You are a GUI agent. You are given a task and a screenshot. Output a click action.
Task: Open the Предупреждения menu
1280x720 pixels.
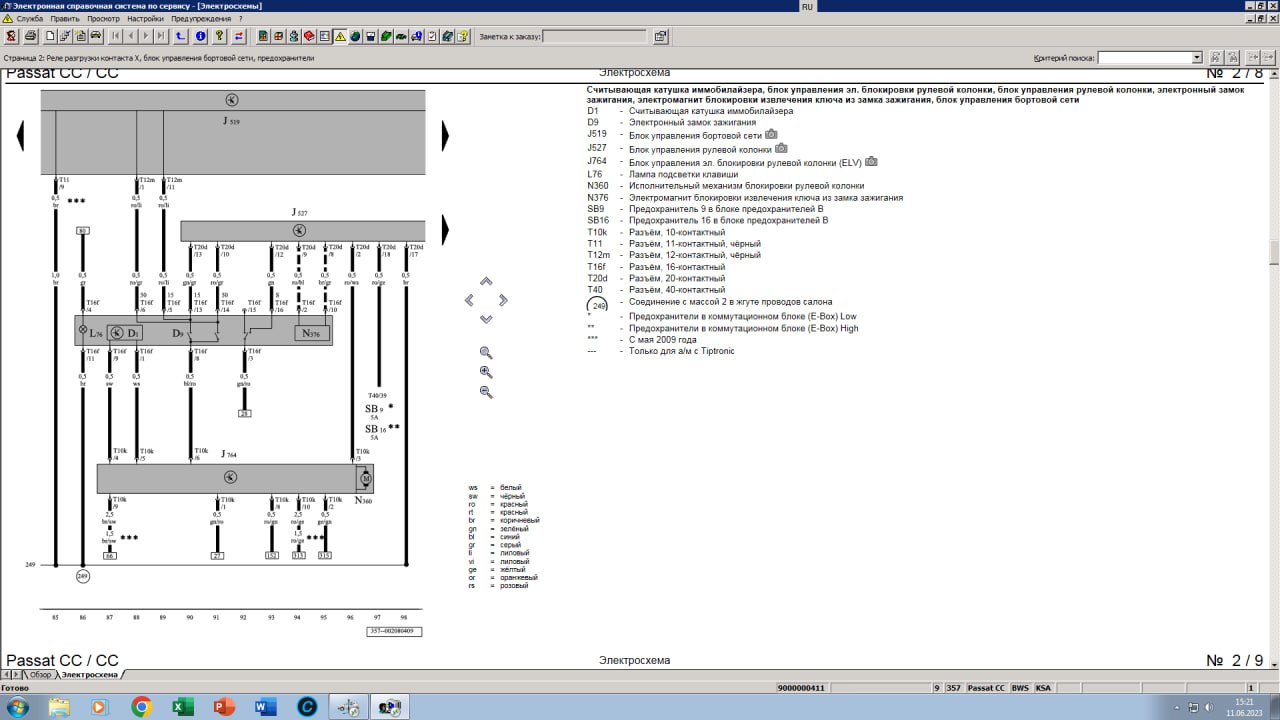pyautogui.click(x=201, y=18)
